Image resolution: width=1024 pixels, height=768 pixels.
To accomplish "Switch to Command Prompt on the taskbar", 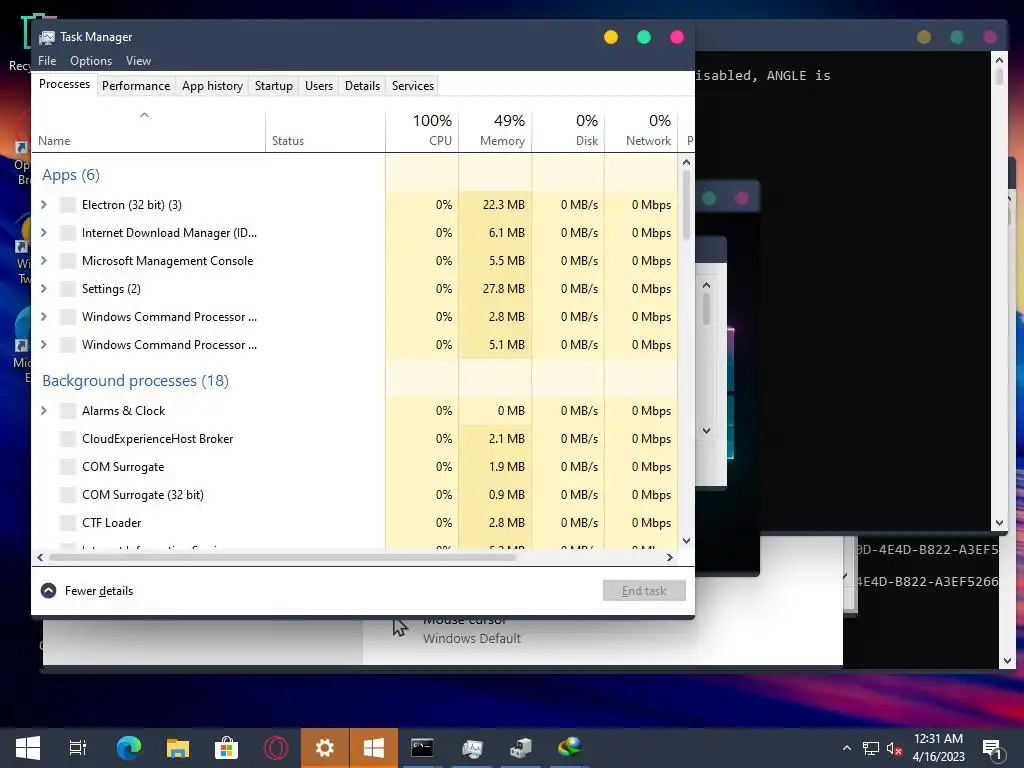I will pos(423,748).
